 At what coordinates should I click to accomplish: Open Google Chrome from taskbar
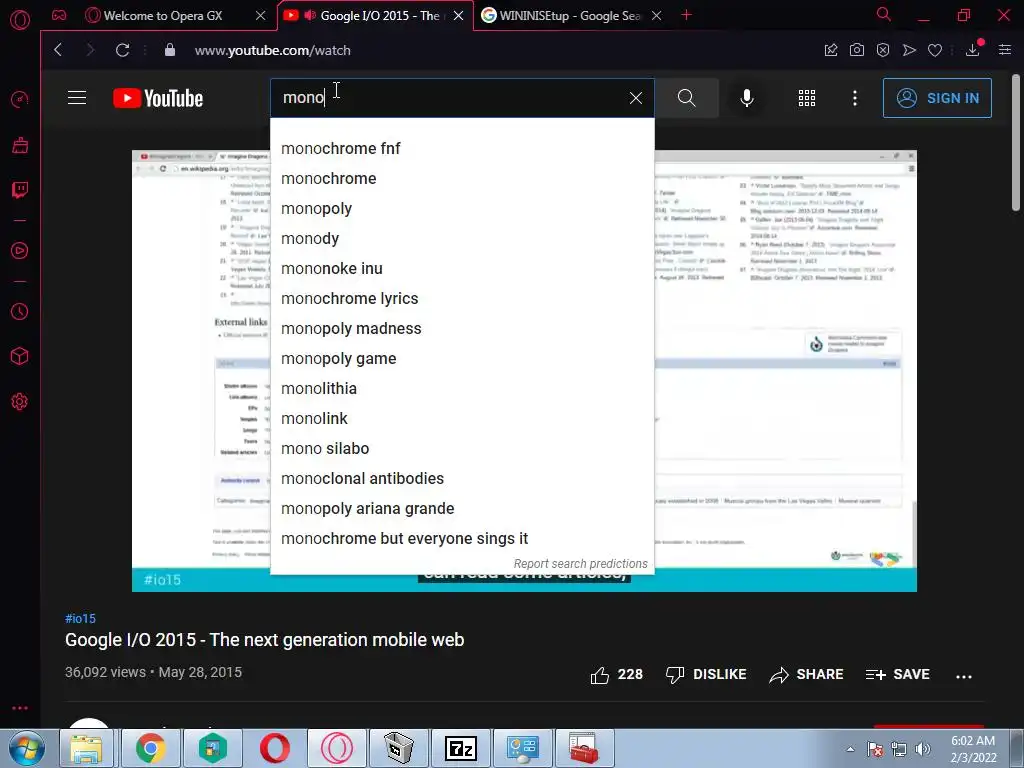point(151,748)
